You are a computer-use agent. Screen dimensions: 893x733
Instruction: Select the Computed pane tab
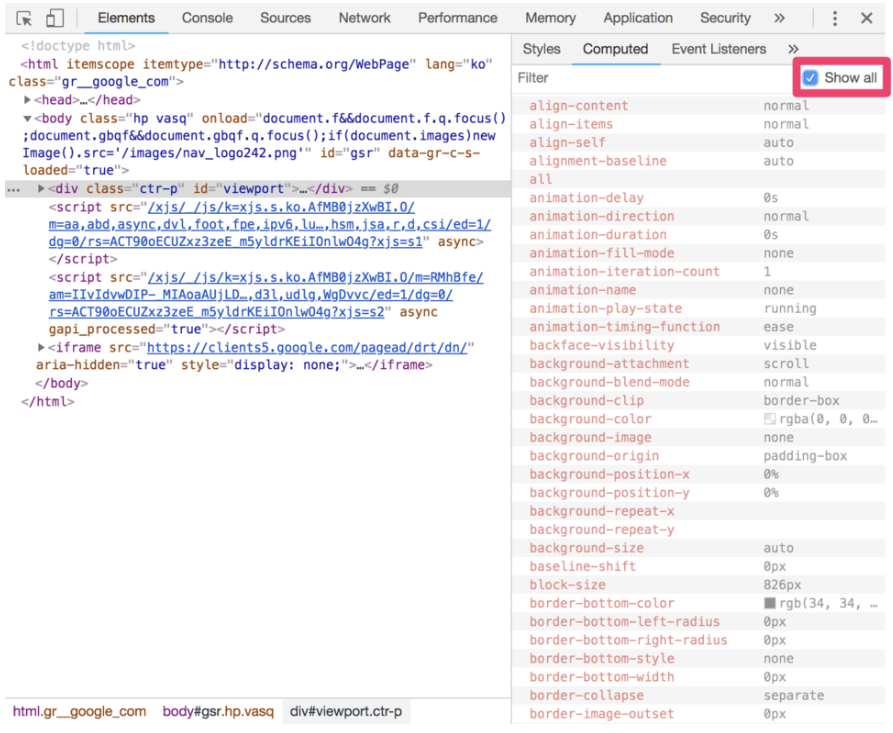tap(615, 49)
